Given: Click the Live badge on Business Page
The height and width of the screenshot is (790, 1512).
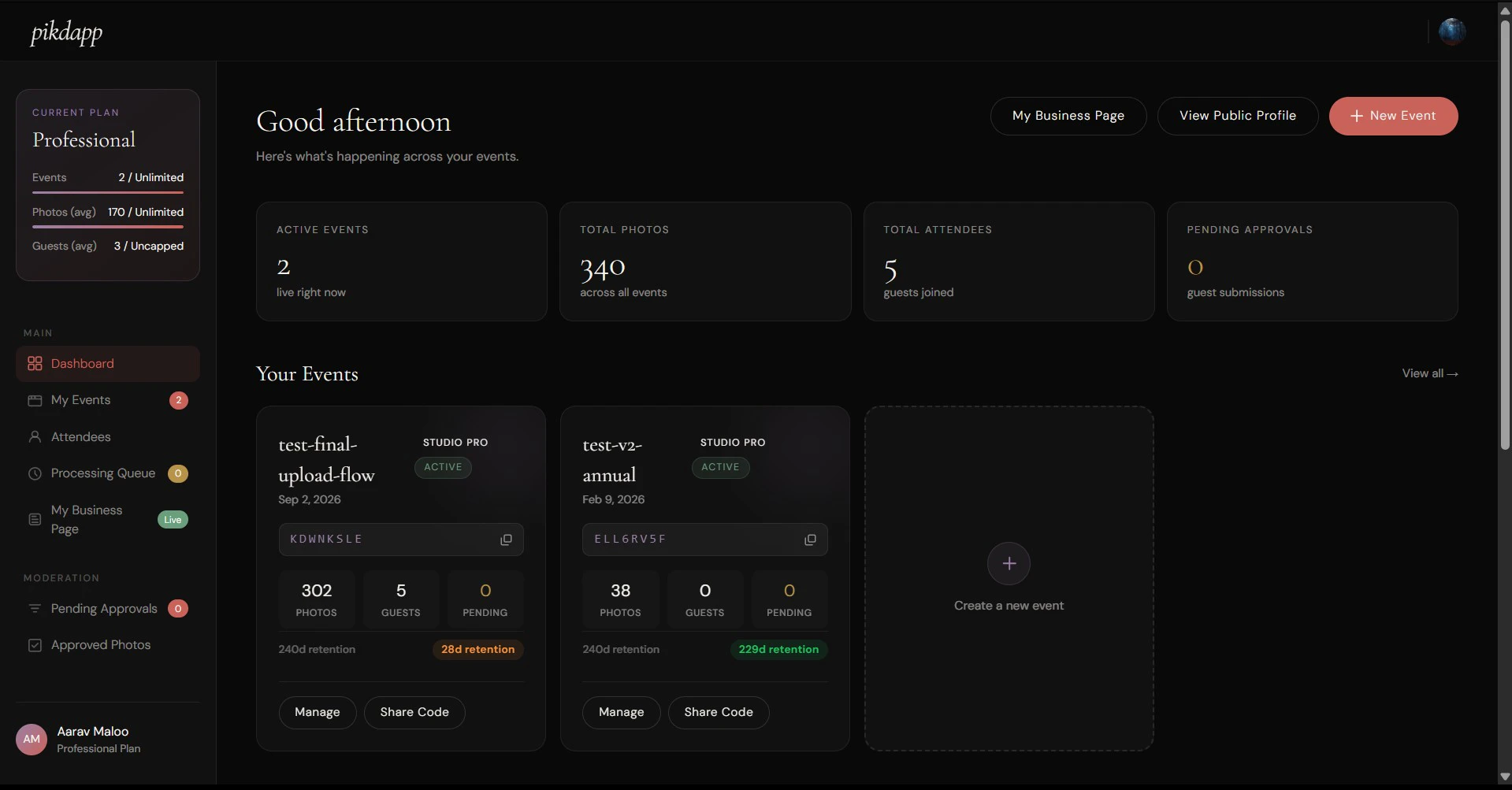Looking at the screenshot, I should tap(173, 520).
